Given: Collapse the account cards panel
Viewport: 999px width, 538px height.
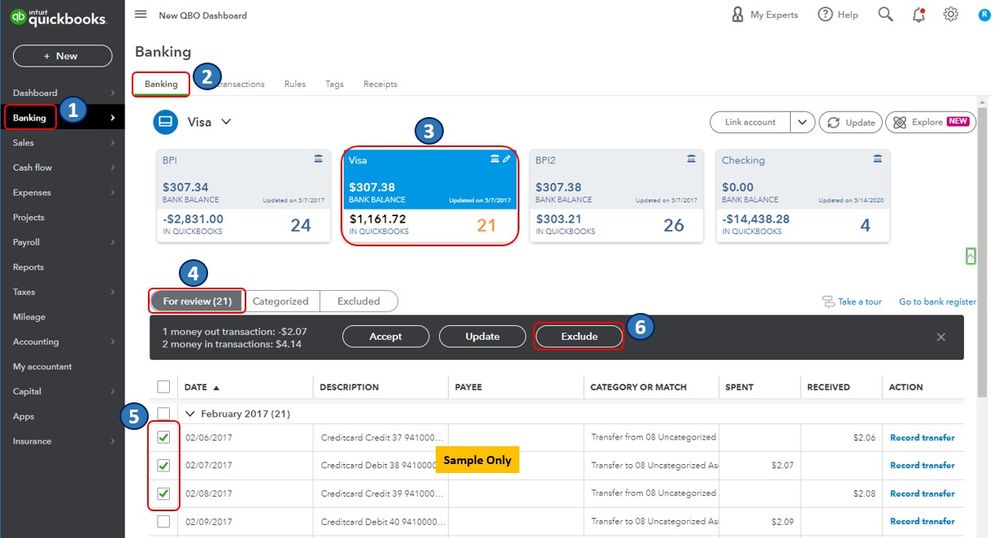Looking at the screenshot, I should [970, 256].
